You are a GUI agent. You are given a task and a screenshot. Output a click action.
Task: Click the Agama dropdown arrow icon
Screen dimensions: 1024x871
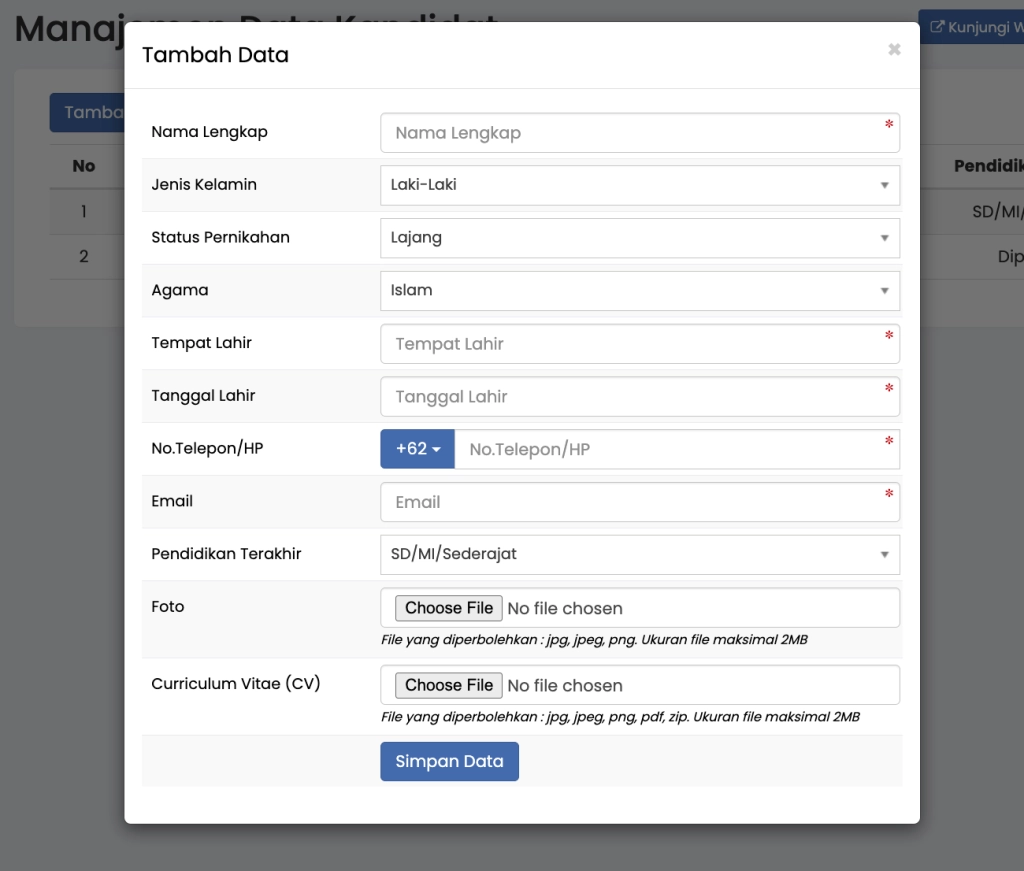[x=885, y=291]
